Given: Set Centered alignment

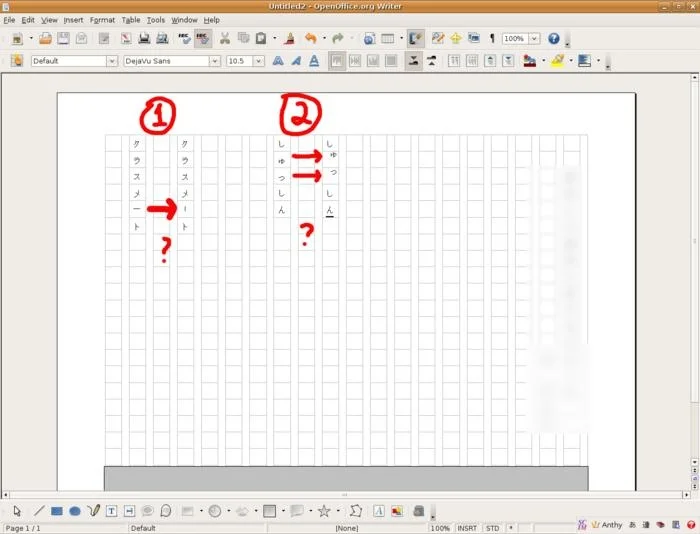Looking at the screenshot, I should [x=355, y=61].
